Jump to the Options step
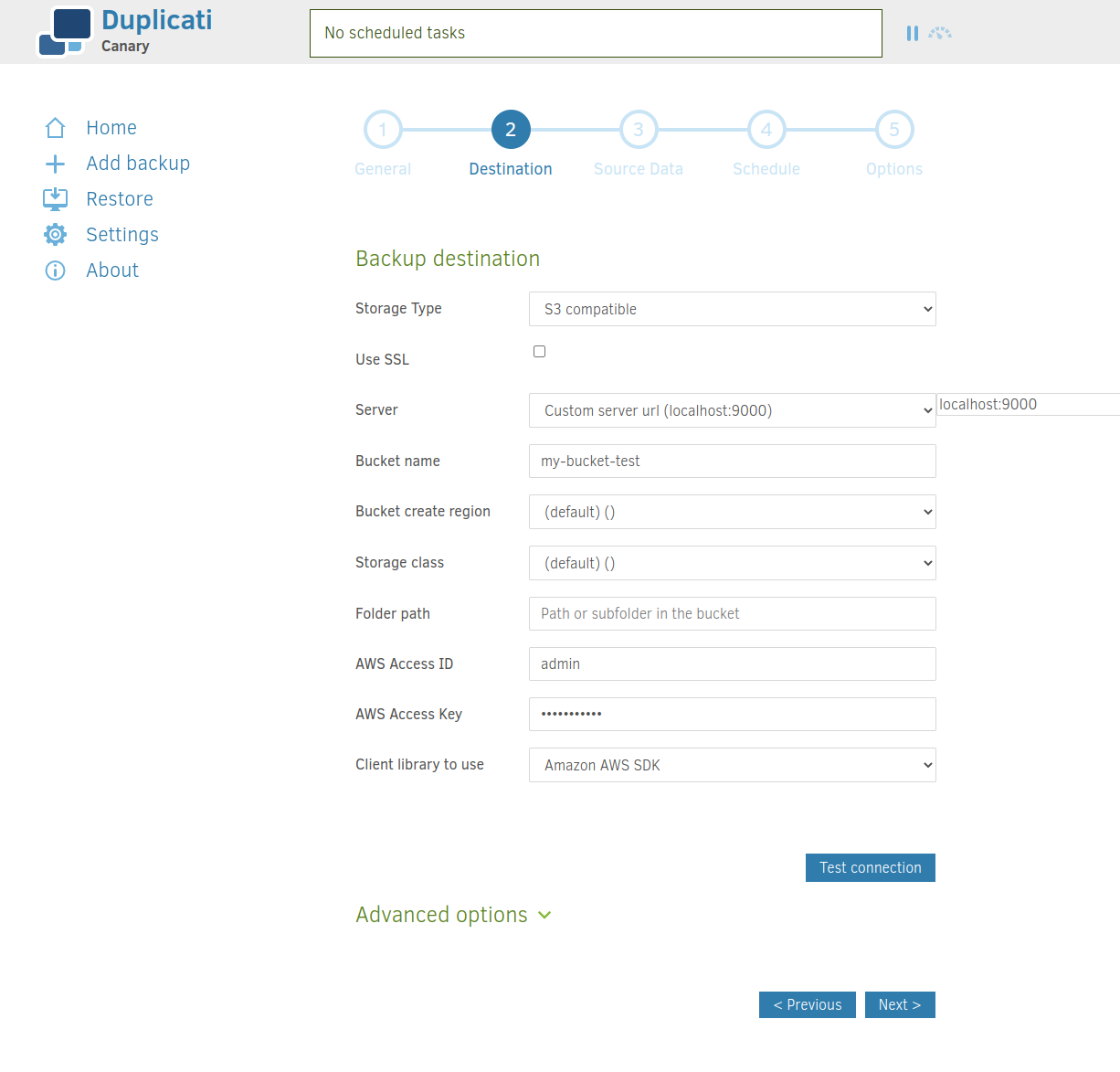Image resolution: width=1120 pixels, height=1072 pixels. point(893,129)
